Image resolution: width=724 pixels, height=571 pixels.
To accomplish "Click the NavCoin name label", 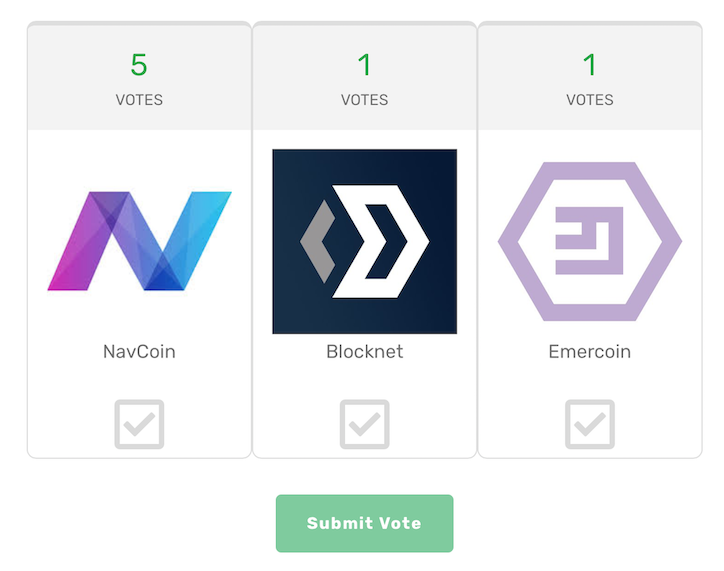I will tap(139, 352).
